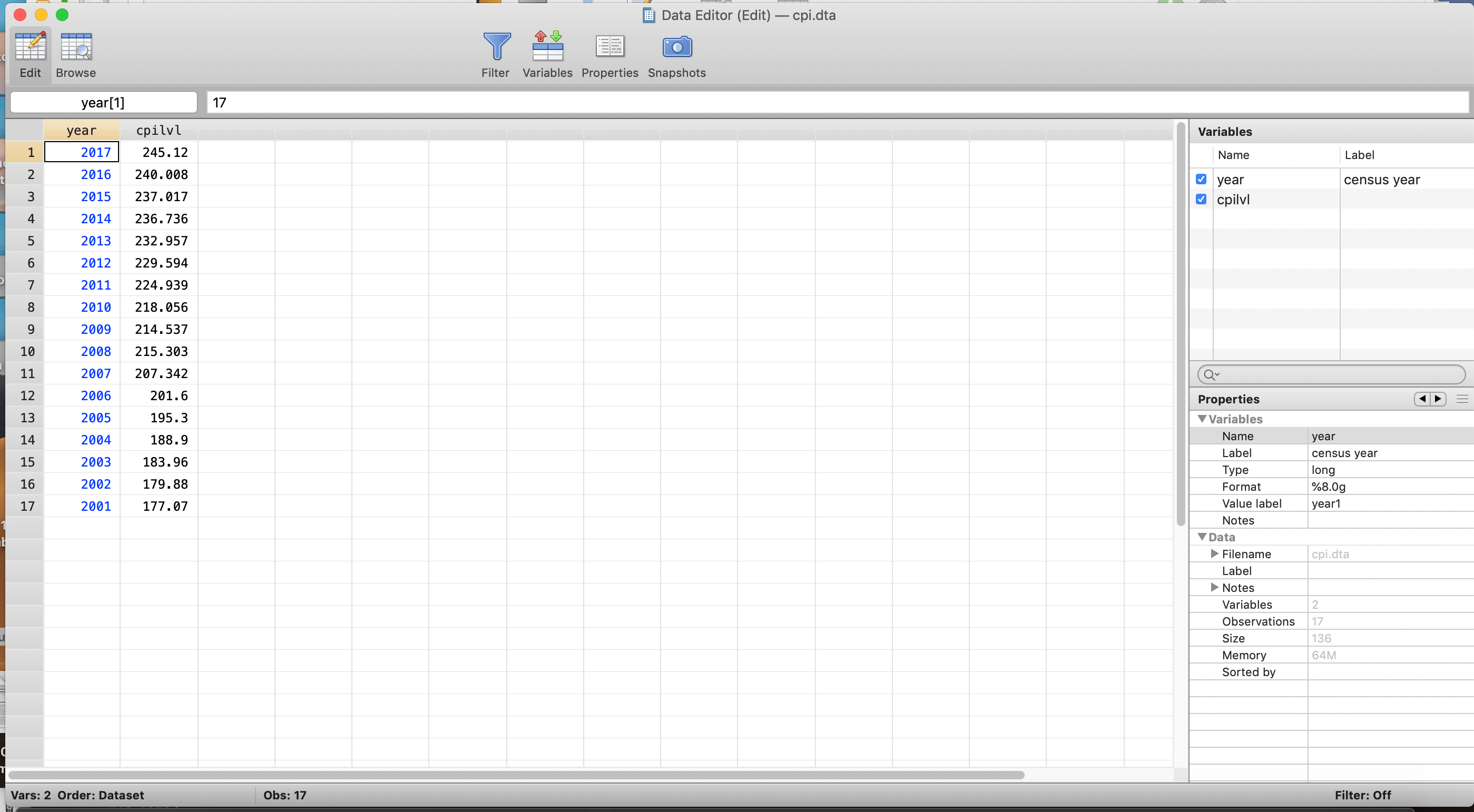Open the Snapshots camera icon
This screenshot has height=812, width=1474.
[x=676, y=47]
